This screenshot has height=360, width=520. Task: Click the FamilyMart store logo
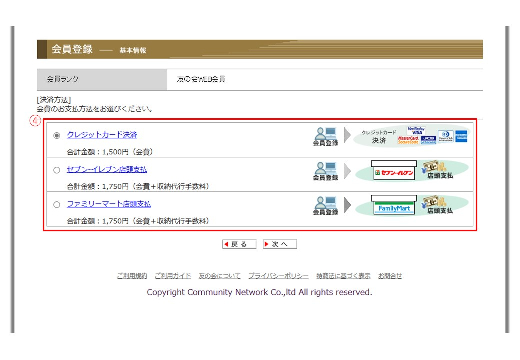(x=394, y=205)
